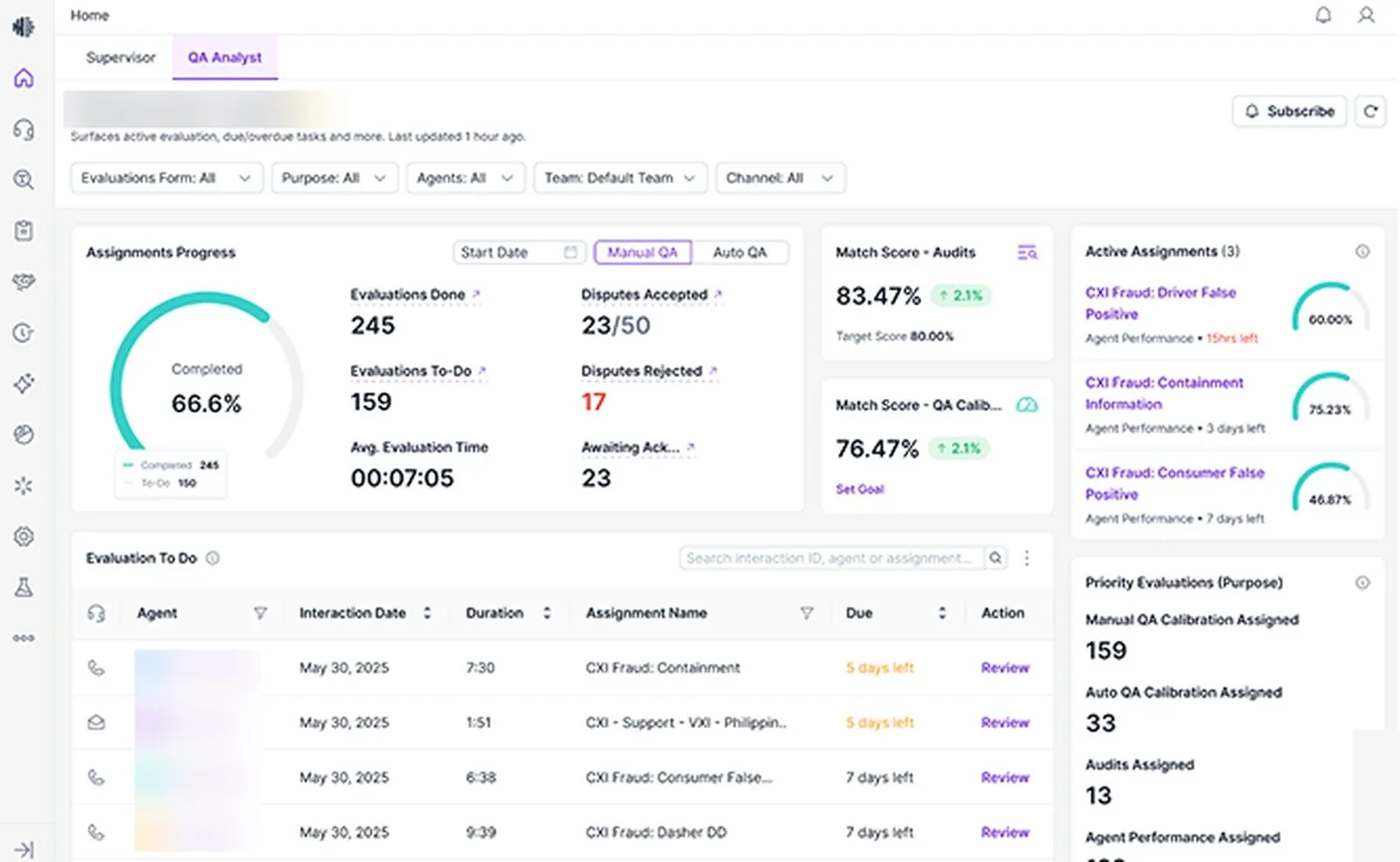Click the search magnifier in Evaluation To Do
1400x862 pixels.
click(996, 558)
